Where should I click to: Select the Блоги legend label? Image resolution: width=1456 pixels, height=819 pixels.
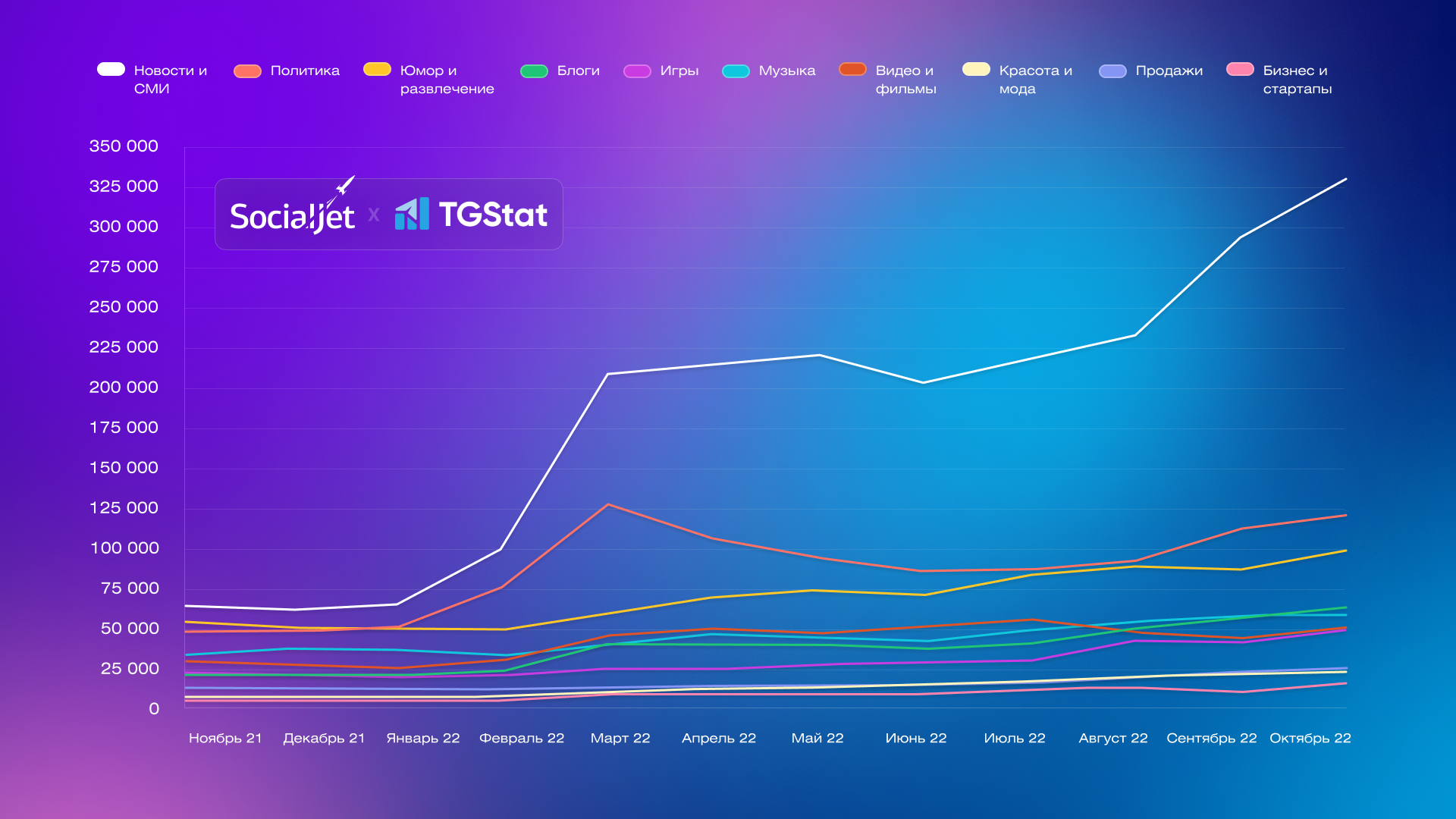(x=578, y=71)
